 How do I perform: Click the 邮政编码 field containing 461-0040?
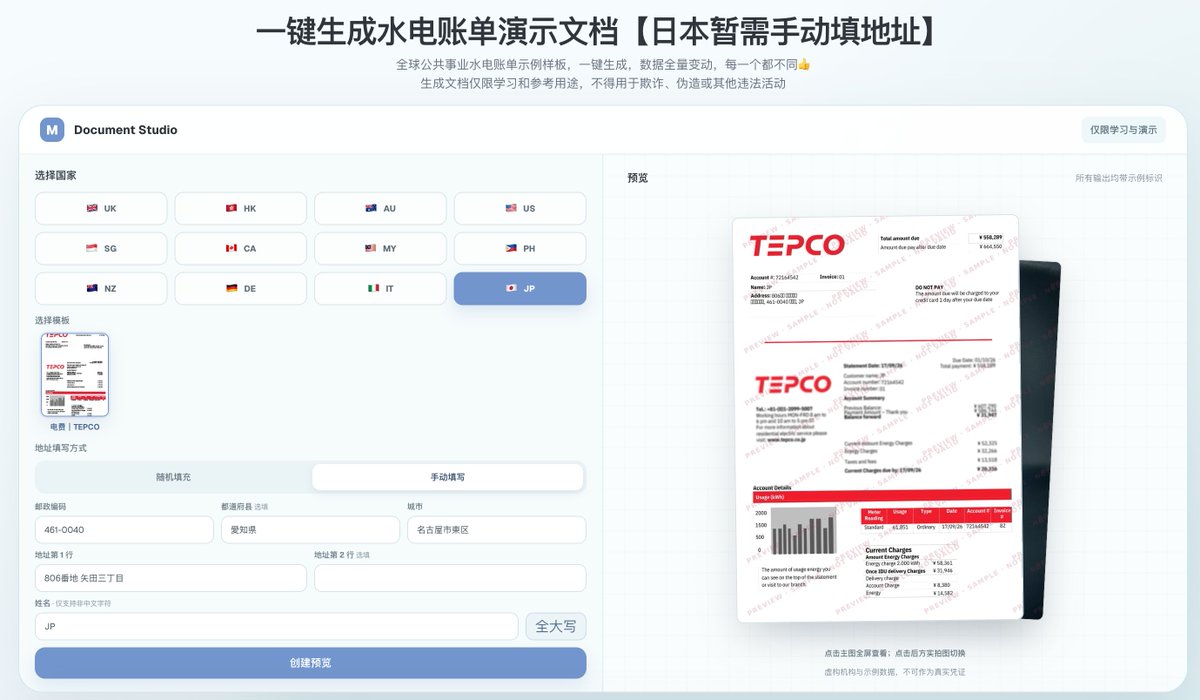[x=124, y=530]
